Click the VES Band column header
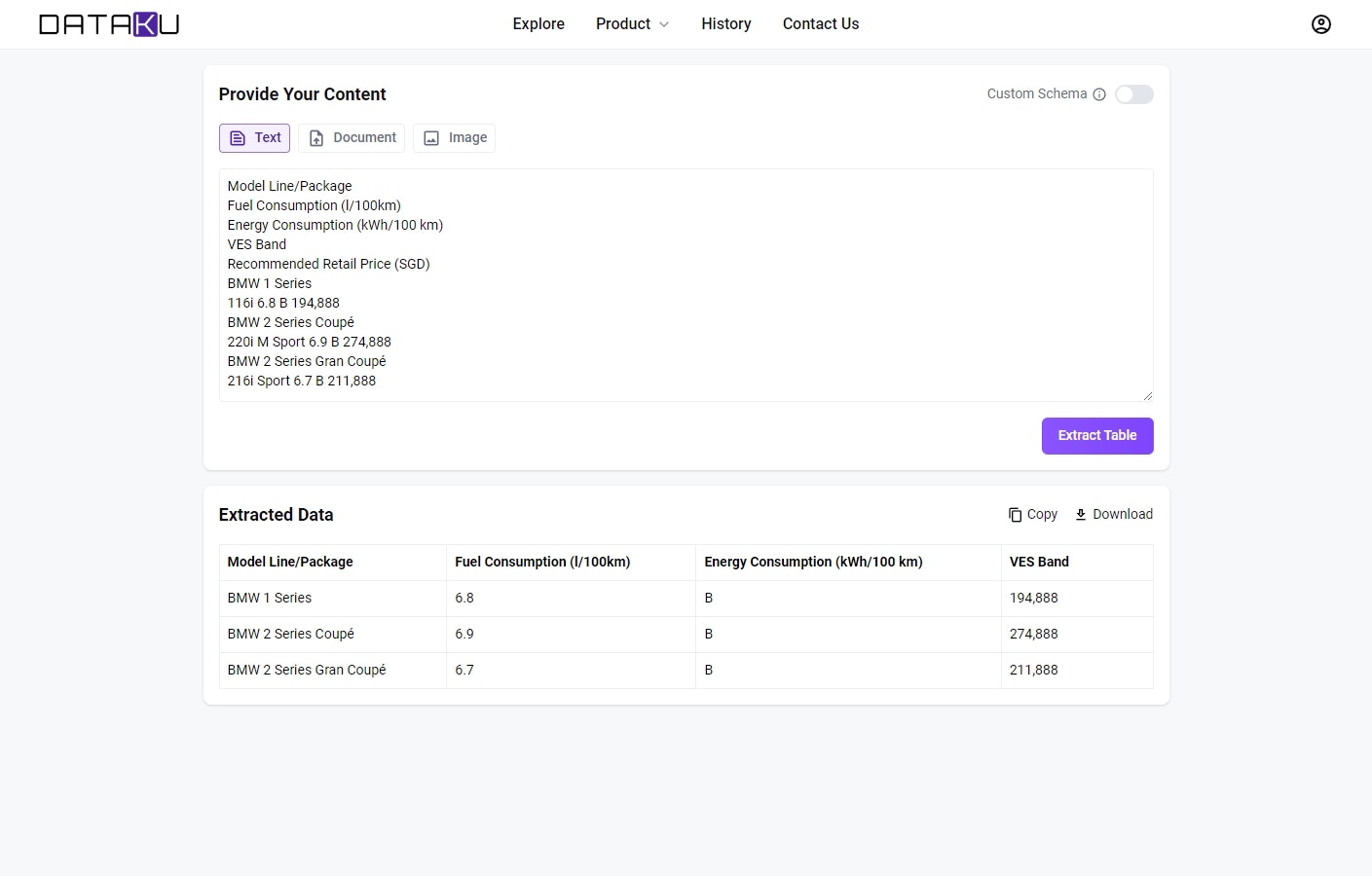1372x876 pixels. [x=1039, y=562]
